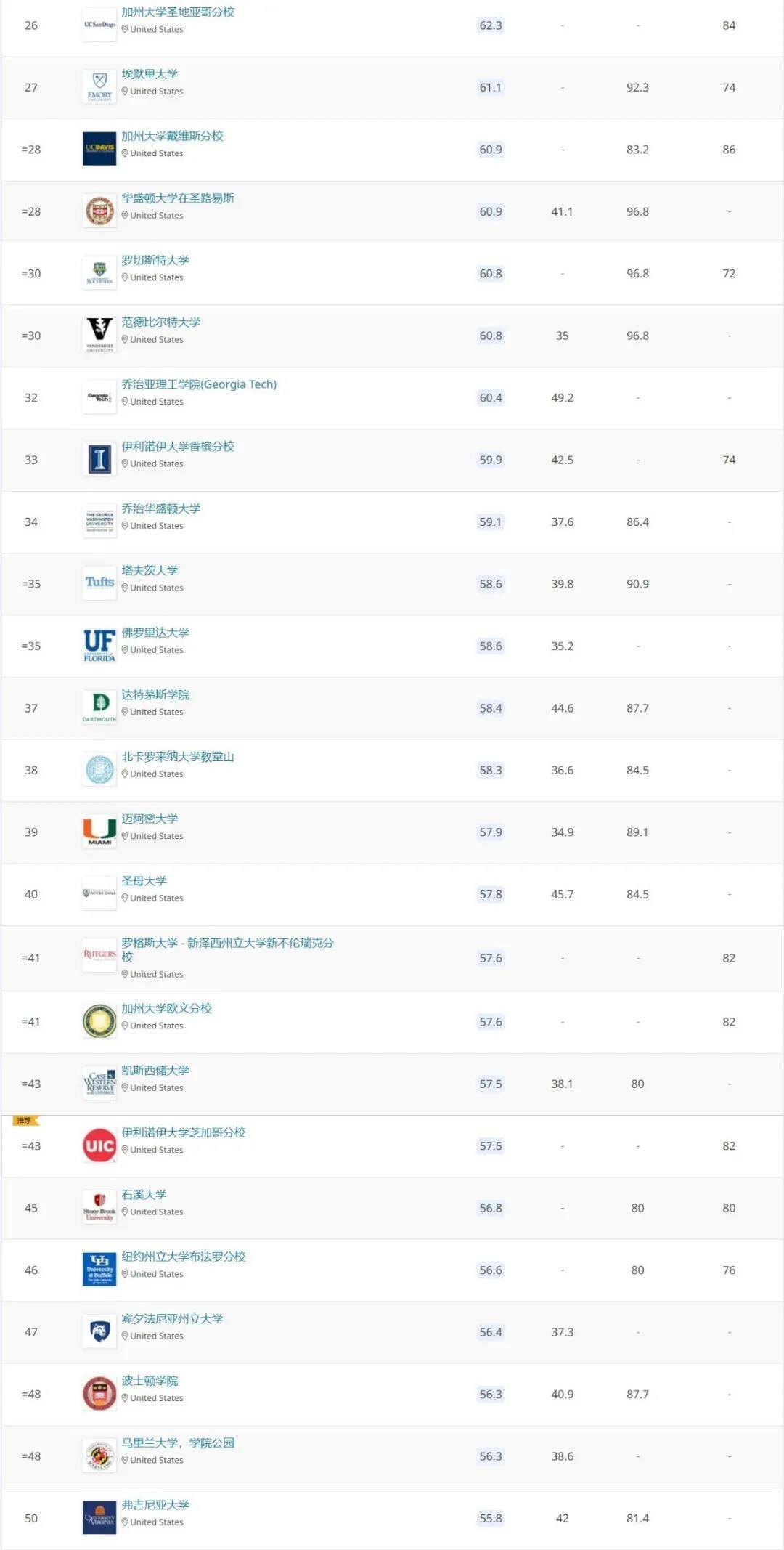The image size is (784, 1550).
Task: Click the Vanderbilt University V logo
Action: coord(99,335)
